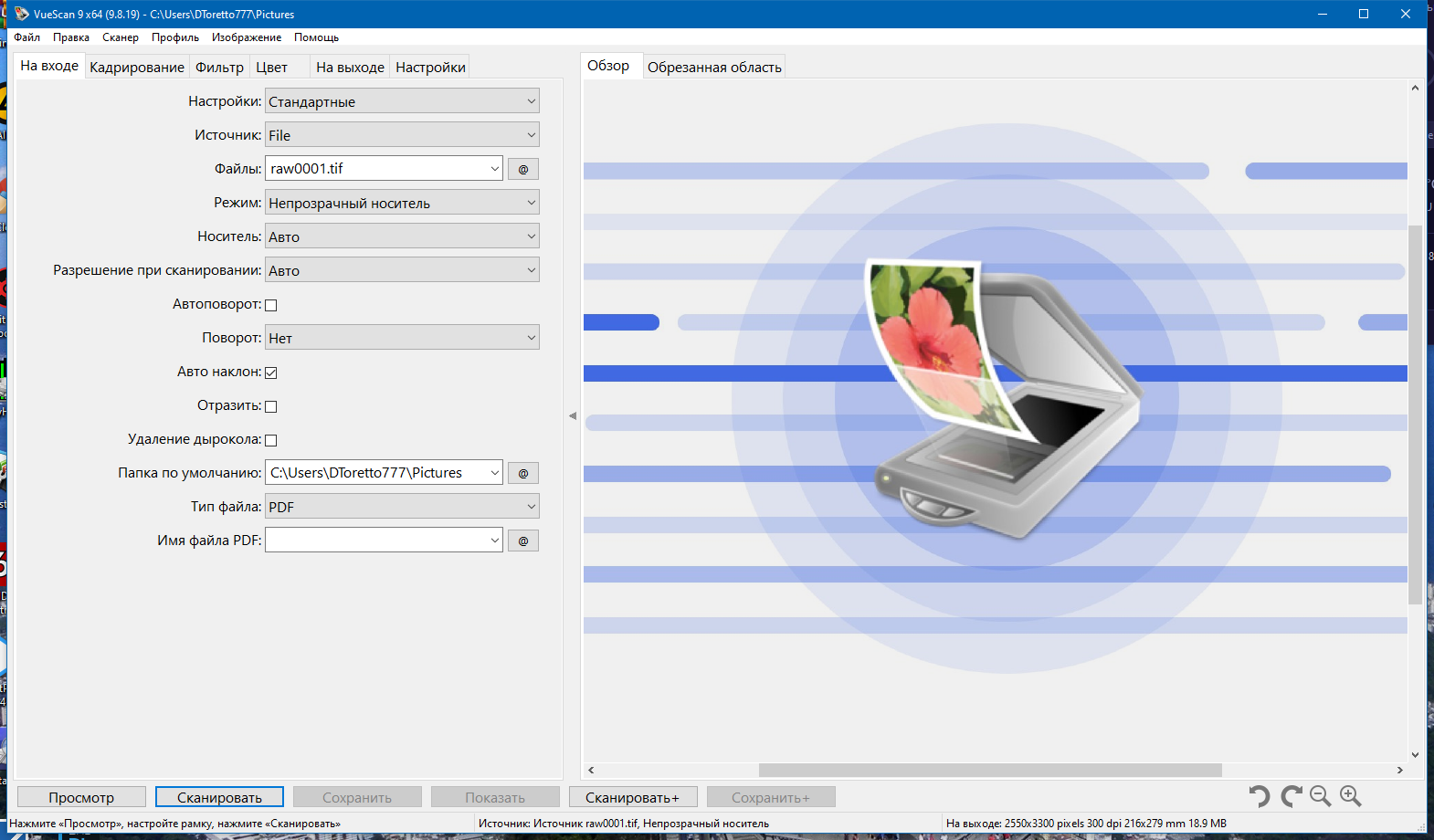1434x840 pixels.
Task: Click the Просмотр button
Action: pos(81,797)
